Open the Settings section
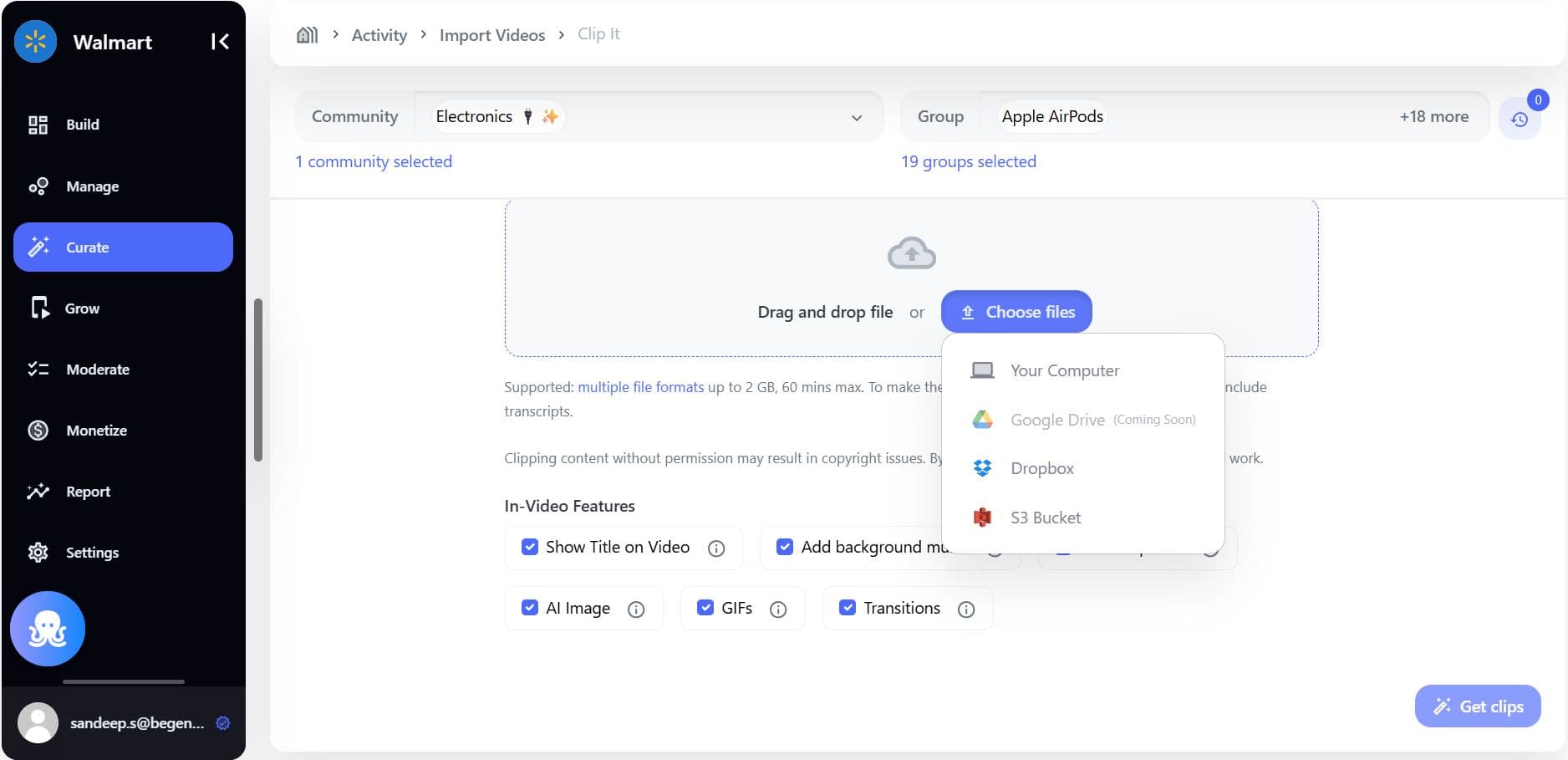This screenshot has height=760, width=1568. click(x=123, y=553)
